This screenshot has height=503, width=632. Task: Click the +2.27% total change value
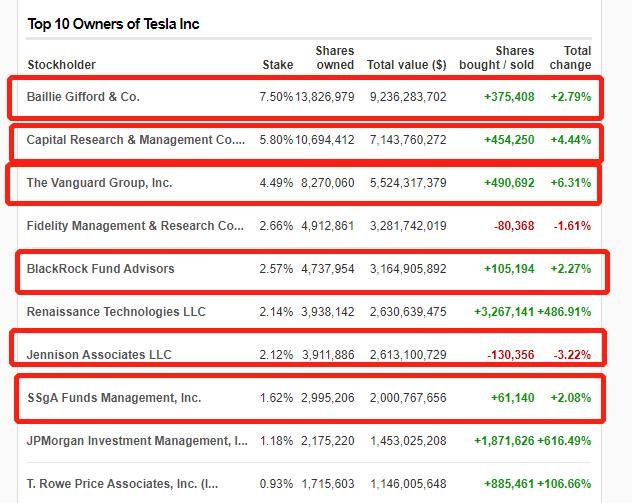[571, 269]
